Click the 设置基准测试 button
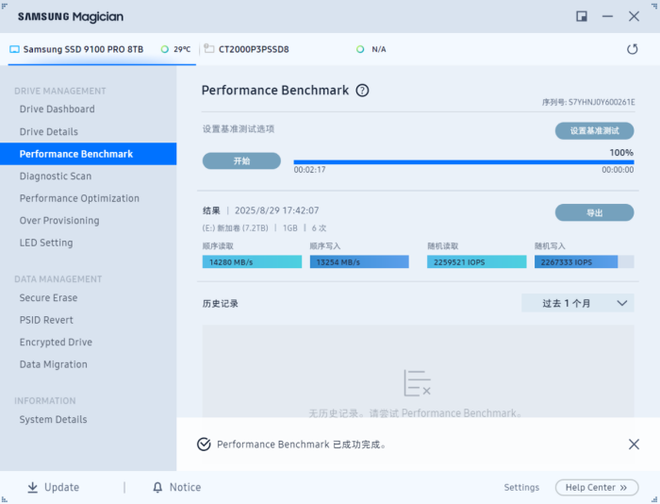Viewport: 660px width, 504px height. click(594, 131)
